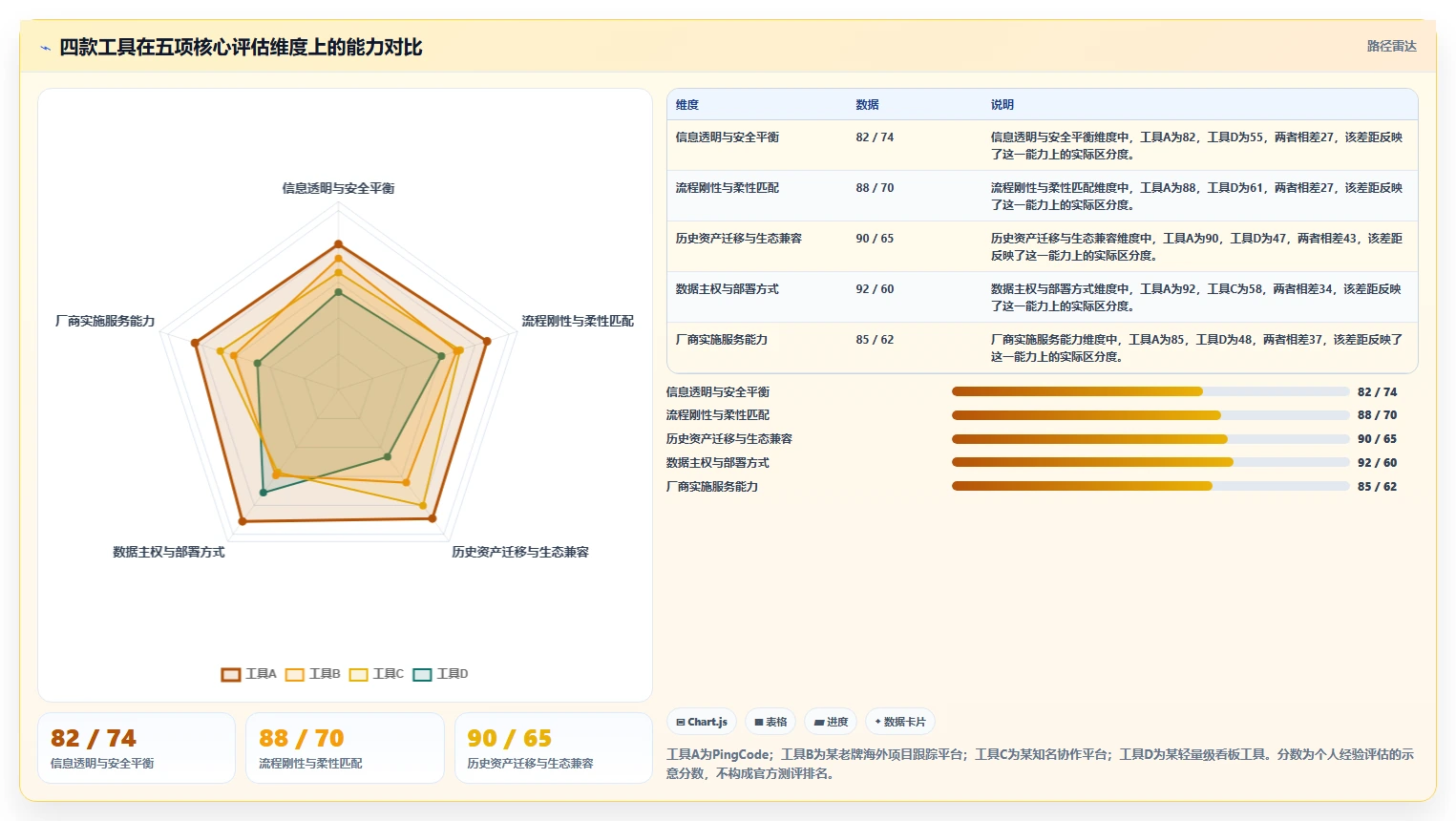Screen dimensions: 1456x821
Task: Click the Chart.js tag
Action: tap(702, 722)
